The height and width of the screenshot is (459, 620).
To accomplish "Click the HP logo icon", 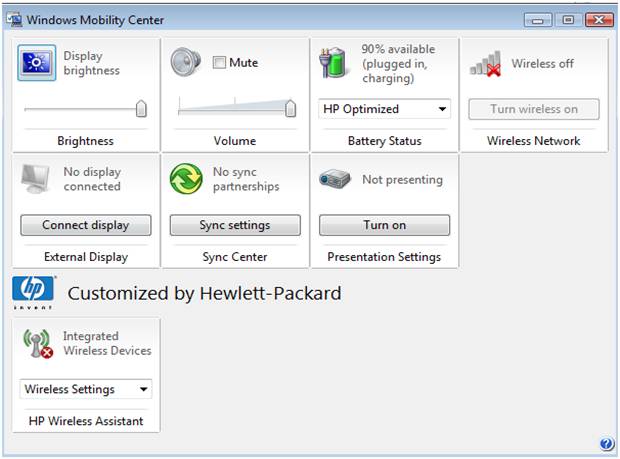I will pyautogui.click(x=33, y=292).
